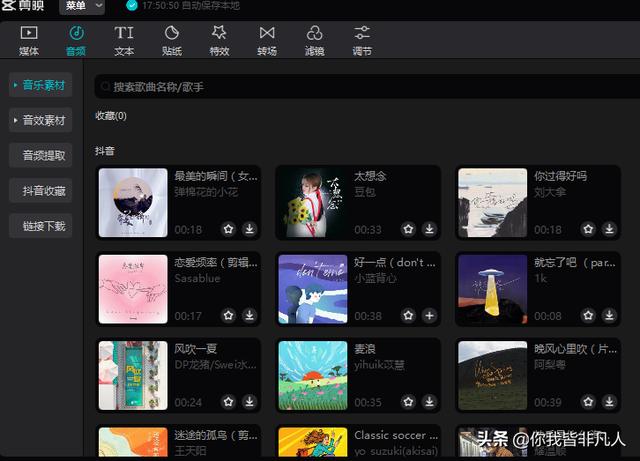The height and width of the screenshot is (461, 640).
Task: Open the 菜单 dropdown menu
Action: point(82,6)
